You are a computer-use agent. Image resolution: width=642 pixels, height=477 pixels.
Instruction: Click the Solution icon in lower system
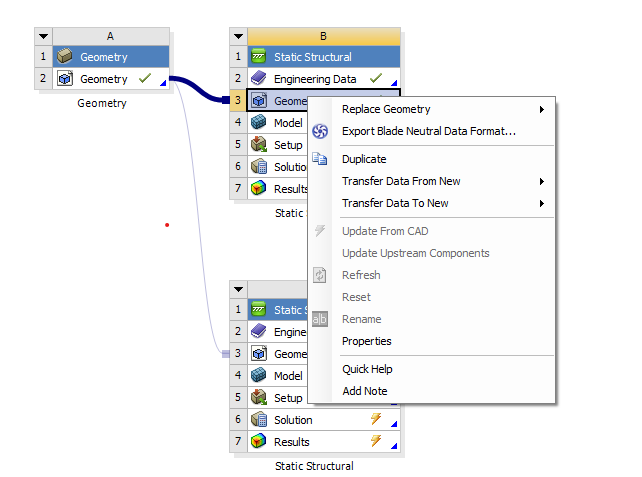tap(258, 419)
